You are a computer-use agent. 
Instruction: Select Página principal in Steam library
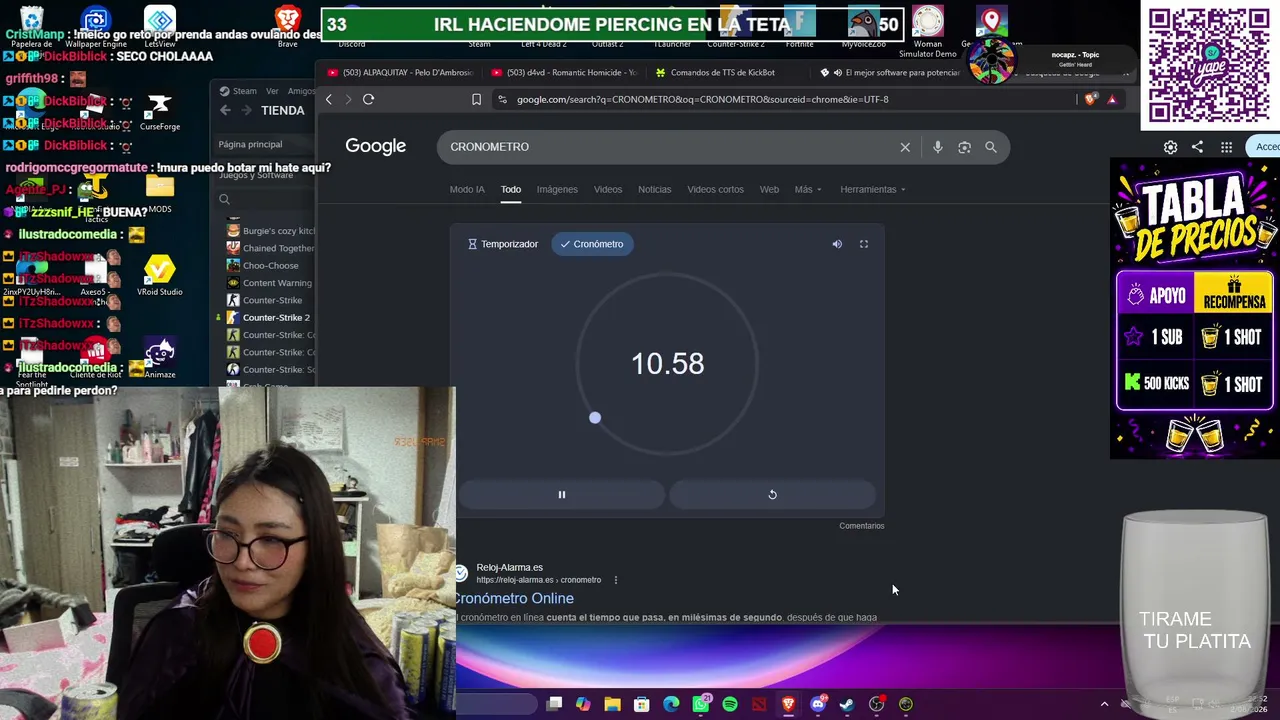coord(250,144)
